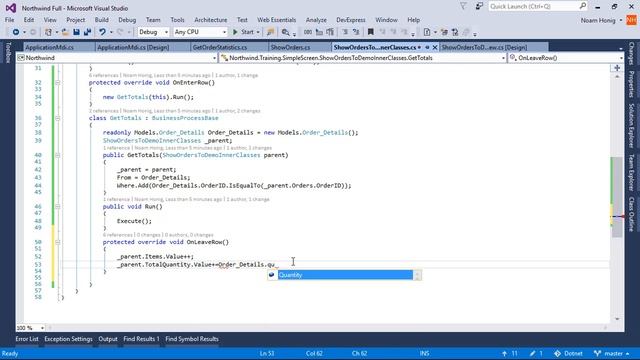The width and height of the screenshot is (640, 360).
Task: Click the split editor plus icon above scrollbar
Action: [617, 68]
